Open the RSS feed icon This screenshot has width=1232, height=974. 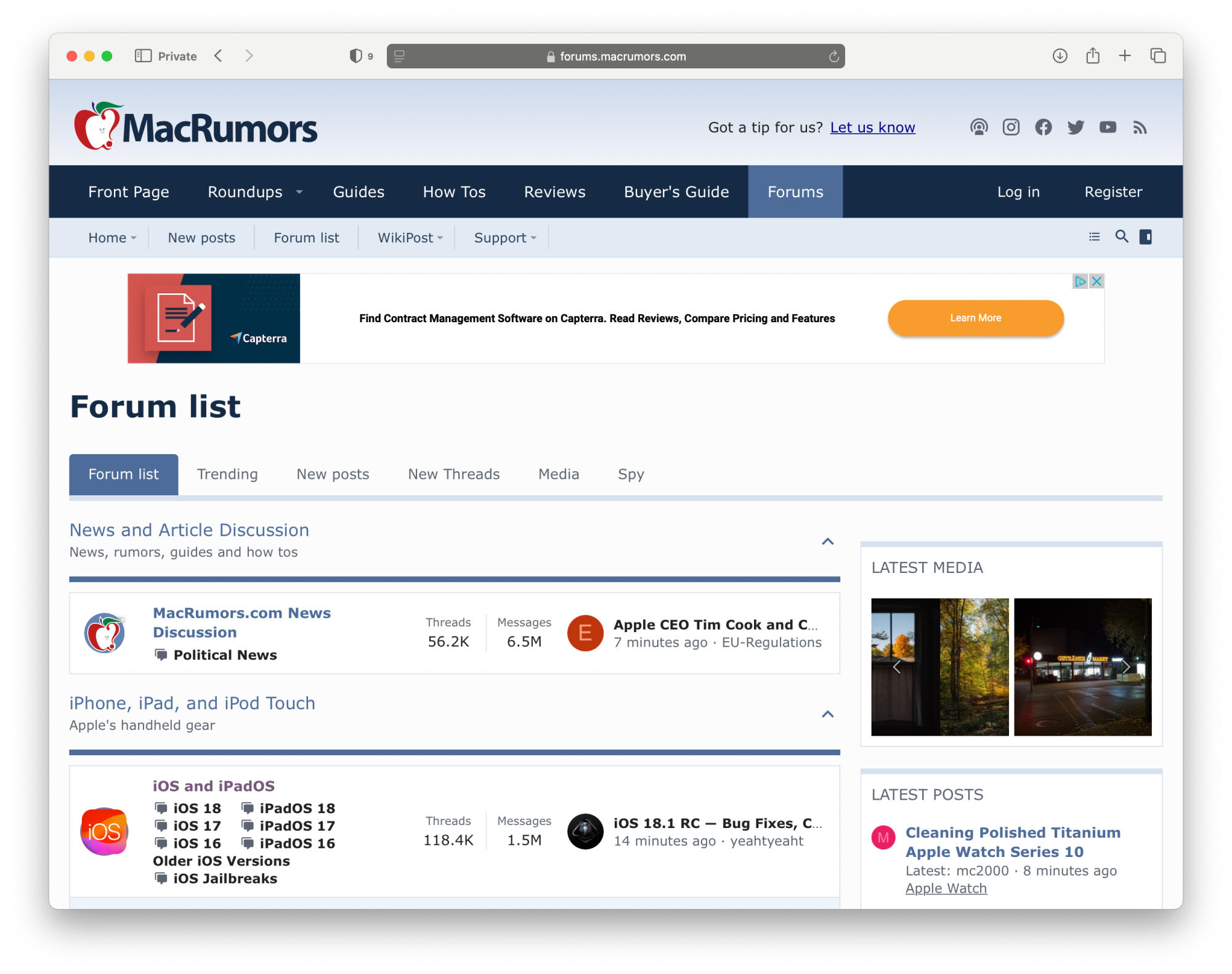[1140, 128]
